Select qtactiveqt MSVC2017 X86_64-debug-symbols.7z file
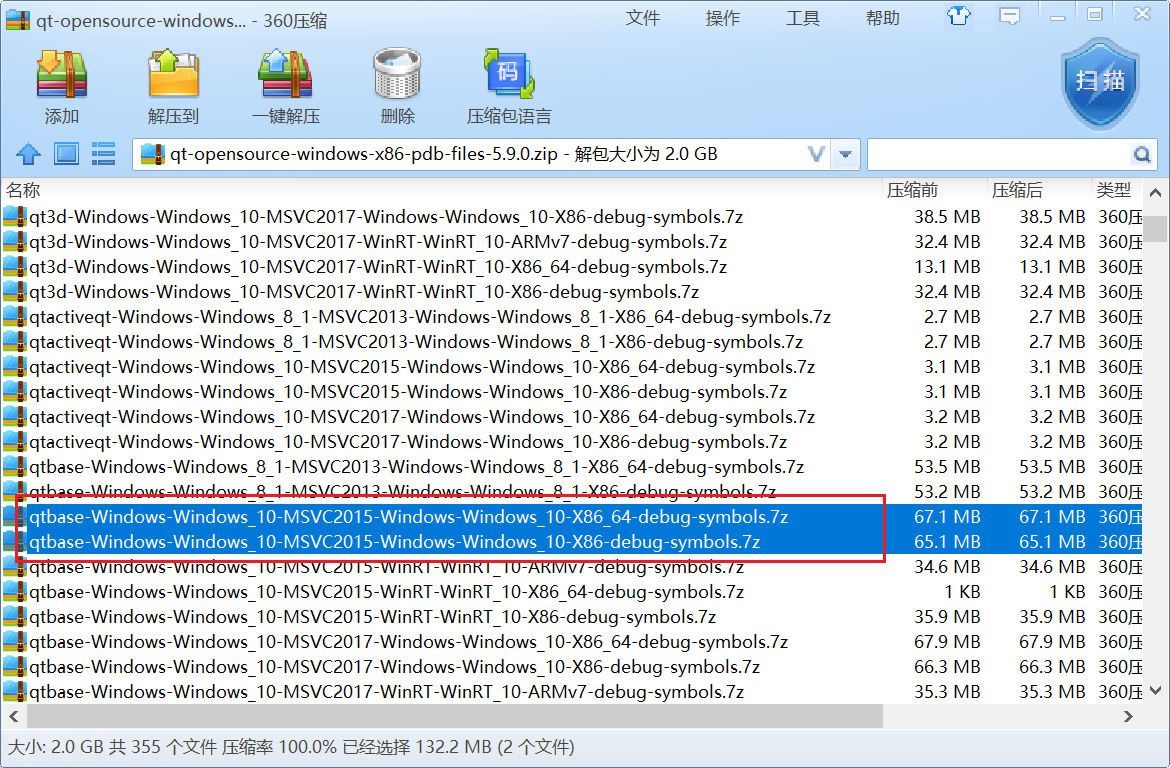 (572, 417)
